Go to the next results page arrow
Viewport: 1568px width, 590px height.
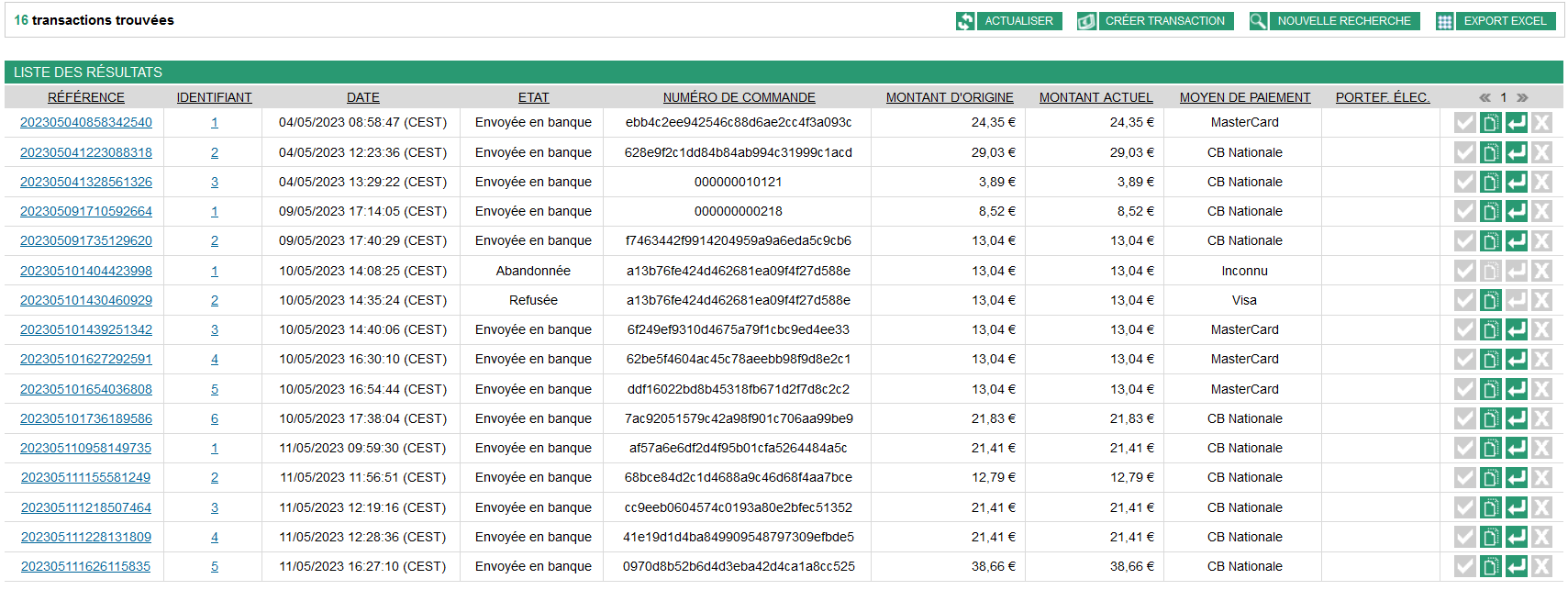click(1522, 97)
